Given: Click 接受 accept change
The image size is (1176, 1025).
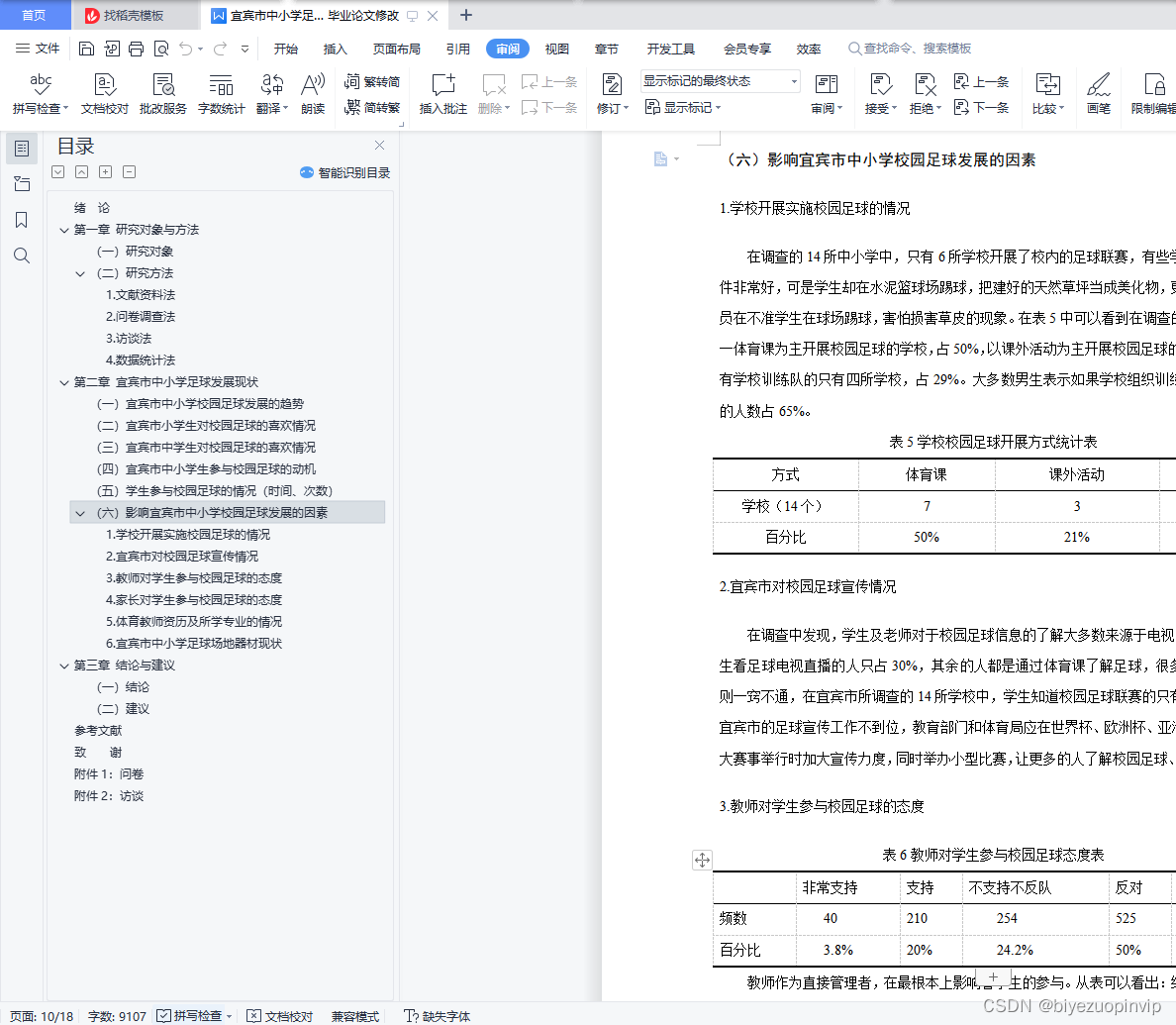Looking at the screenshot, I should [x=880, y=94].
